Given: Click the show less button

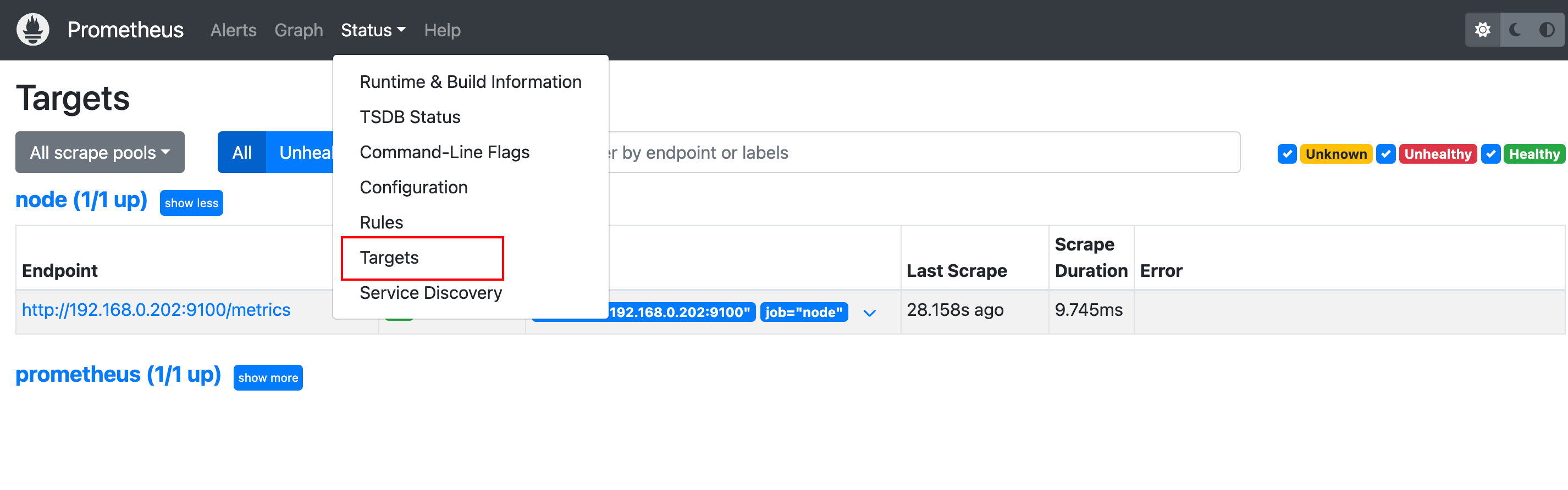Looking at the screenshot, I should (191, 203).
